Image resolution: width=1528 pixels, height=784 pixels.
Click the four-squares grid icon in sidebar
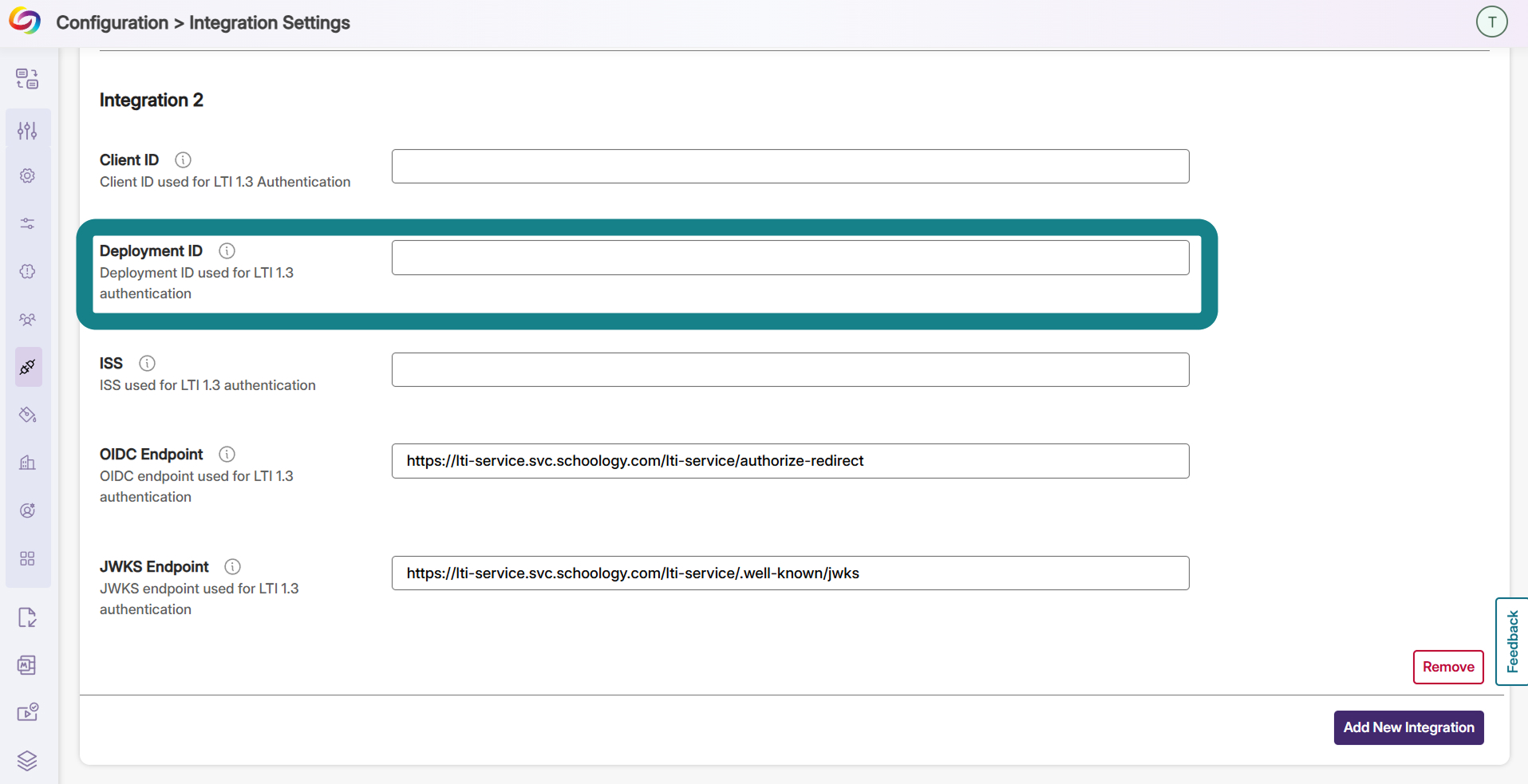[x=28, y=558]
